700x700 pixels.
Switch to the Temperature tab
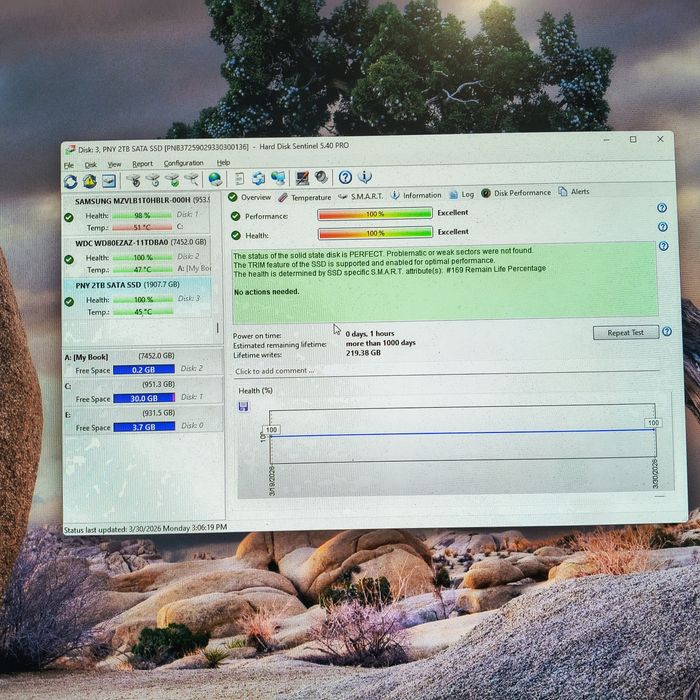click(304, 197)
